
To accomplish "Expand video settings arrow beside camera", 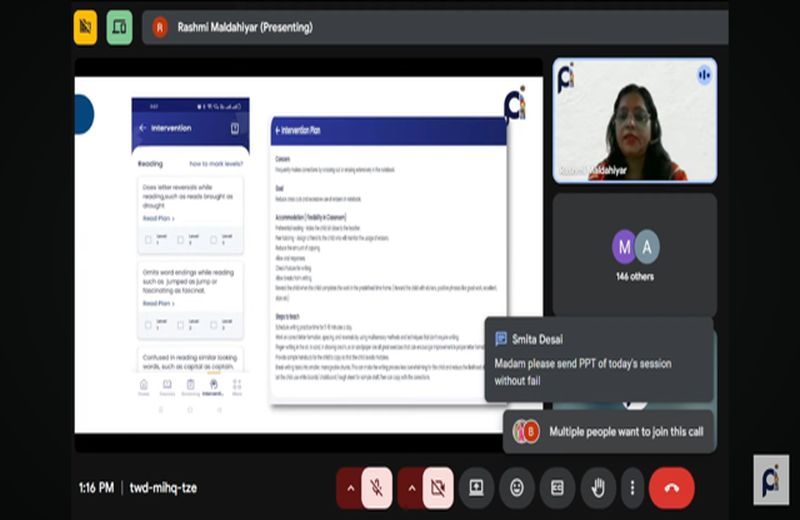I will (411, 488).
